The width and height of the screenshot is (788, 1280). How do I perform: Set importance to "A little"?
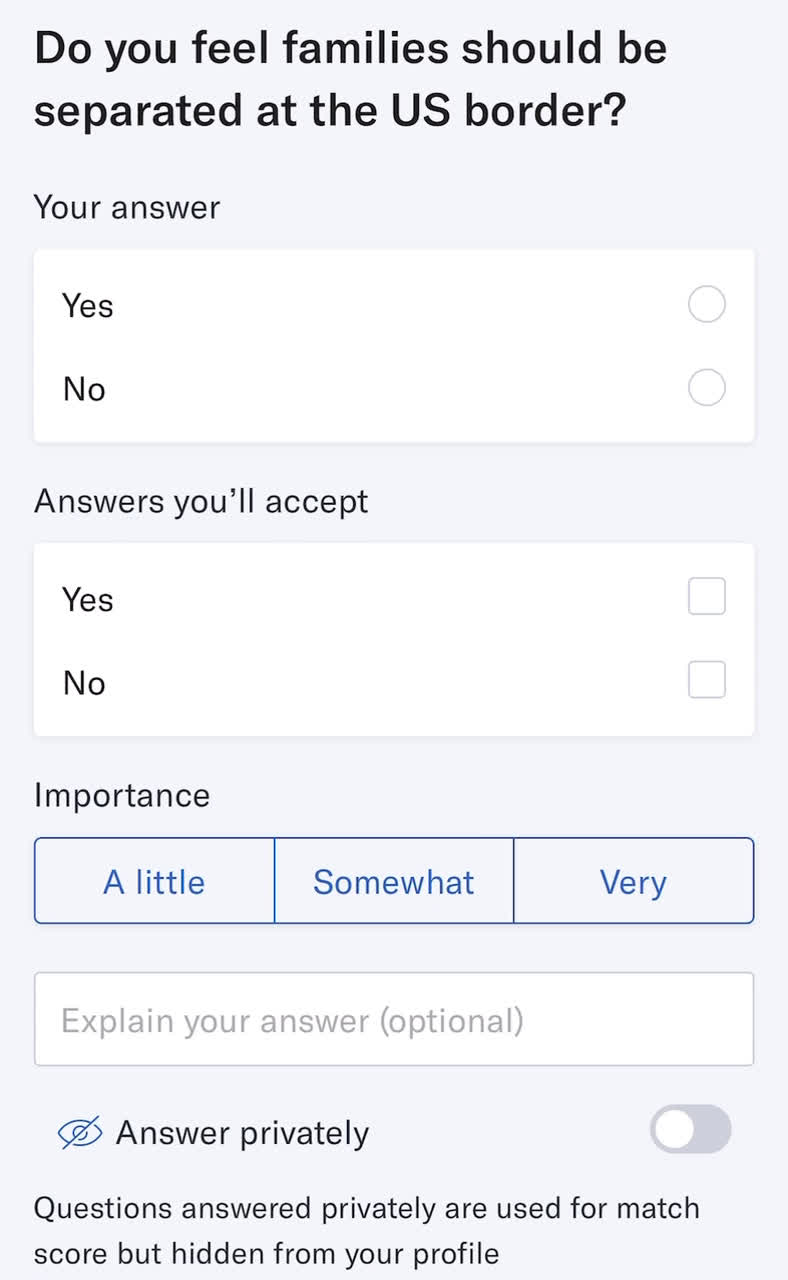click(x=154, y=881)
